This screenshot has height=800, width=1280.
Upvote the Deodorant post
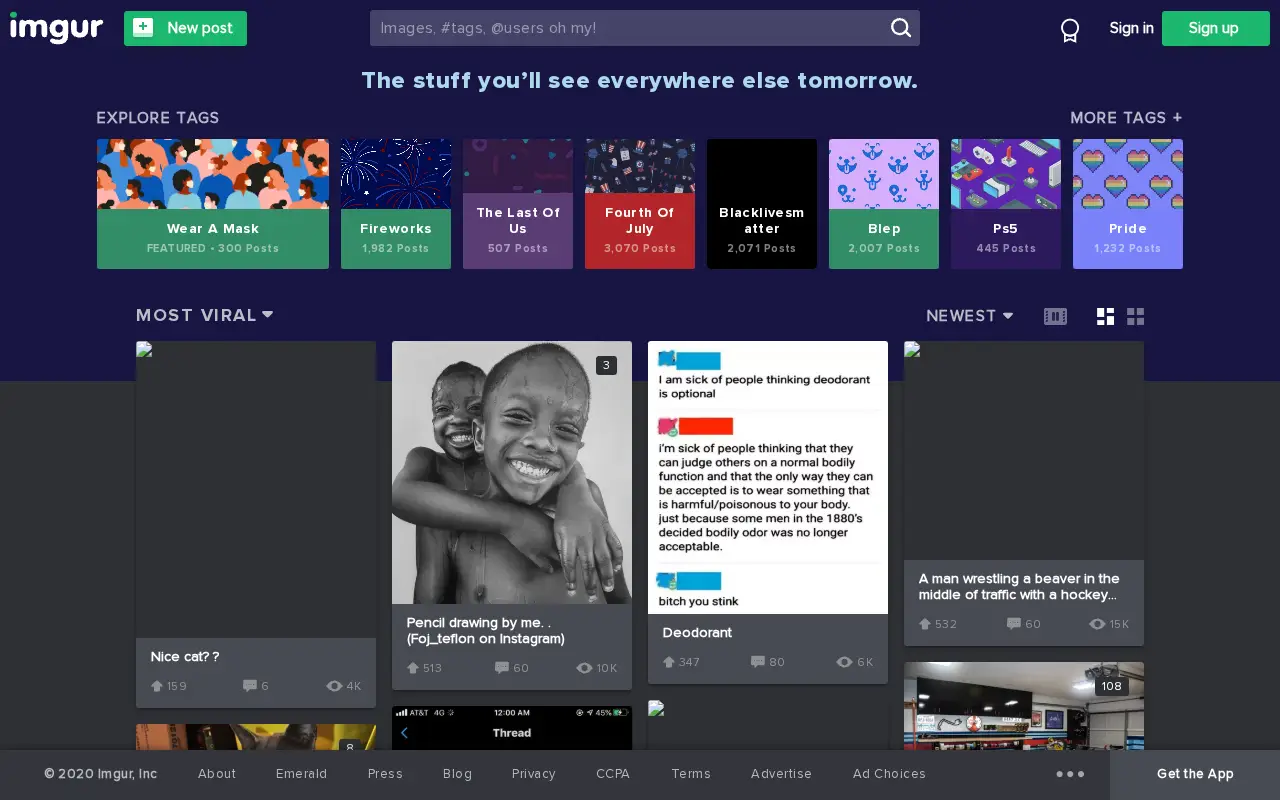[x=669, y=662]
